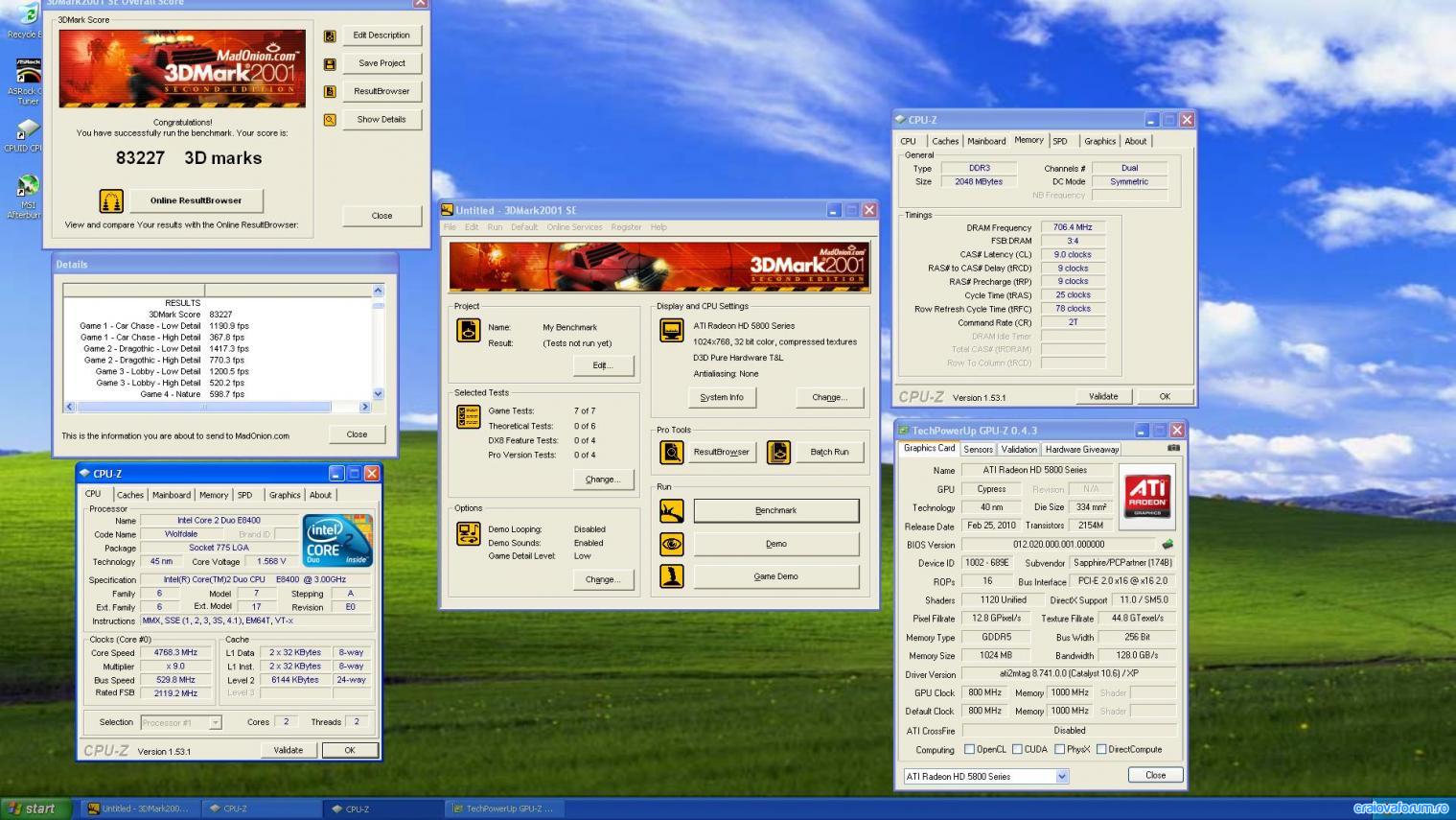Click Close in the Details window
1456x820 pixels.
click(357, 434)
